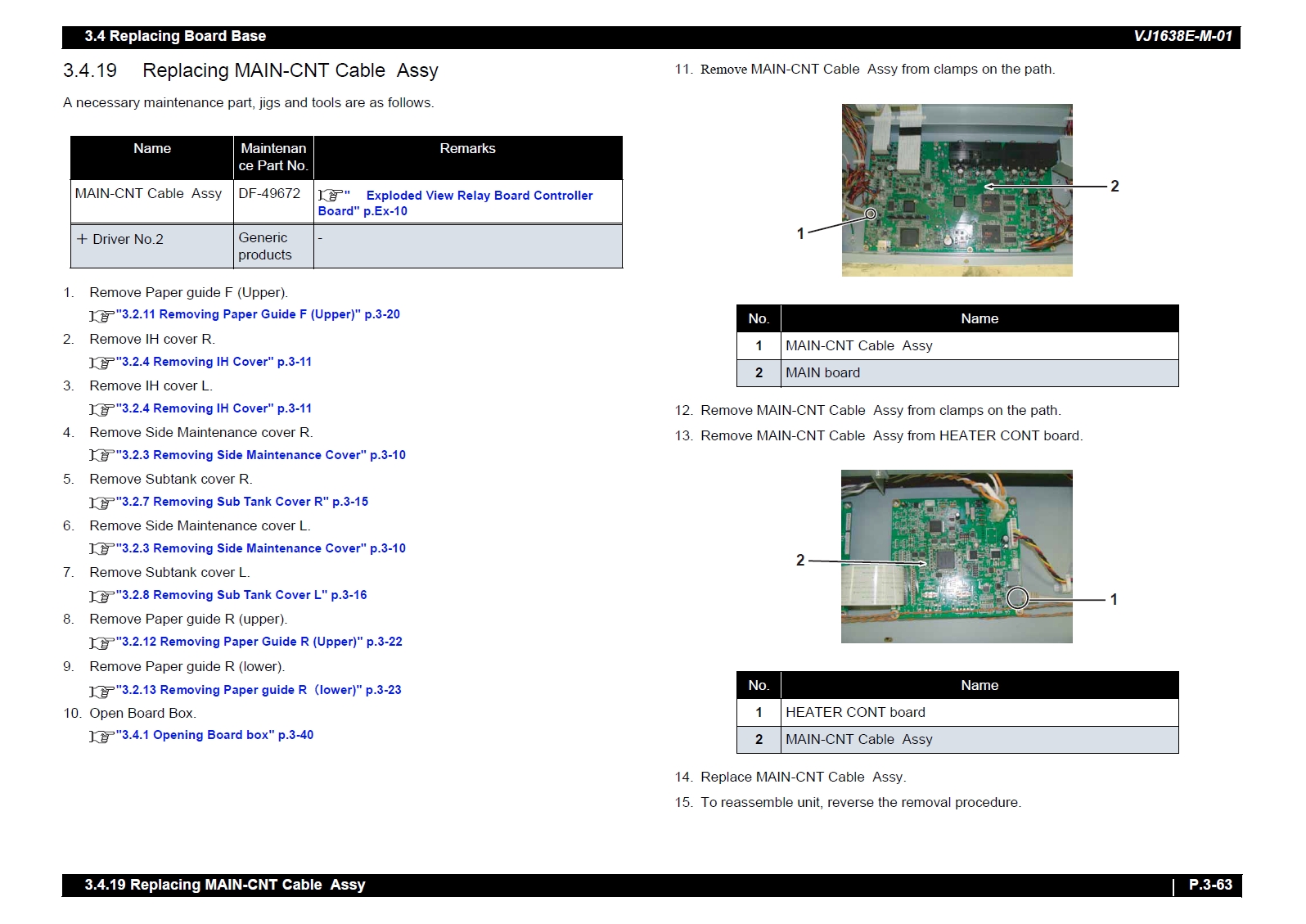Go to 3.2.7 Removing Sub Tank Cover R
The width and height of the screenshot is (1306, 924).
(242, 502)
